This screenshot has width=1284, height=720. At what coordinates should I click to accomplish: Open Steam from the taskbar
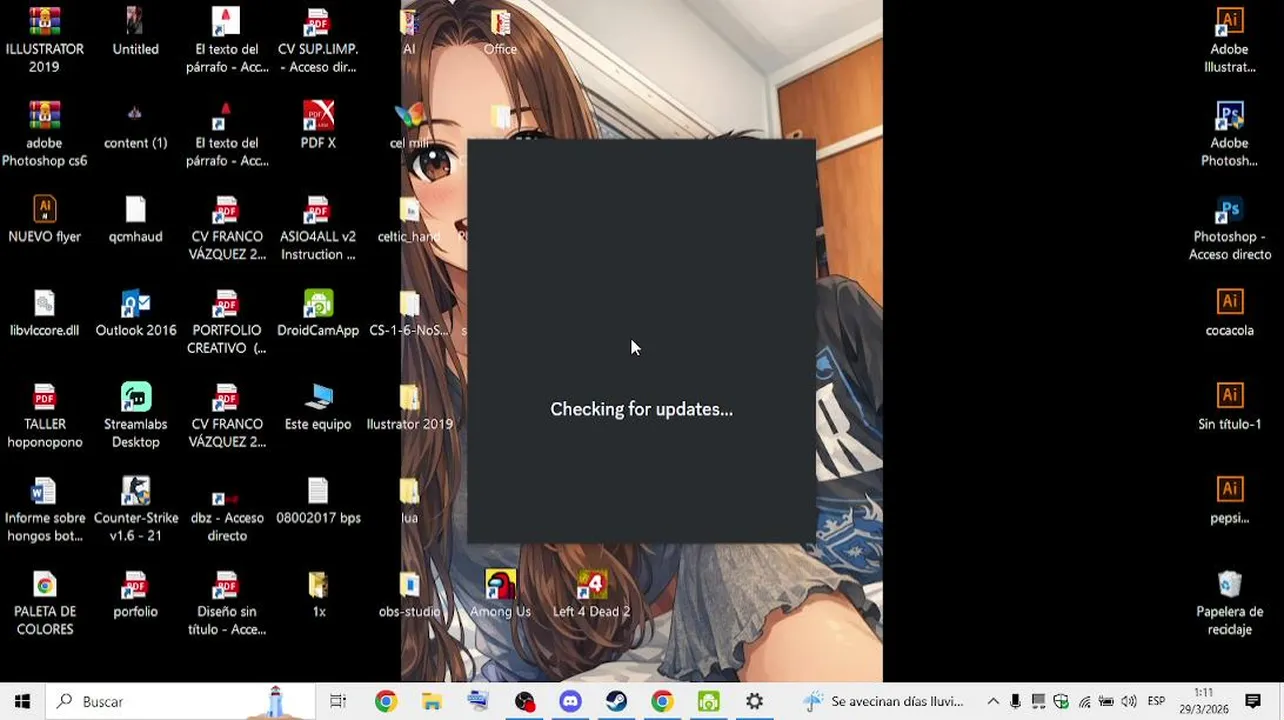[x=616, y=702]
